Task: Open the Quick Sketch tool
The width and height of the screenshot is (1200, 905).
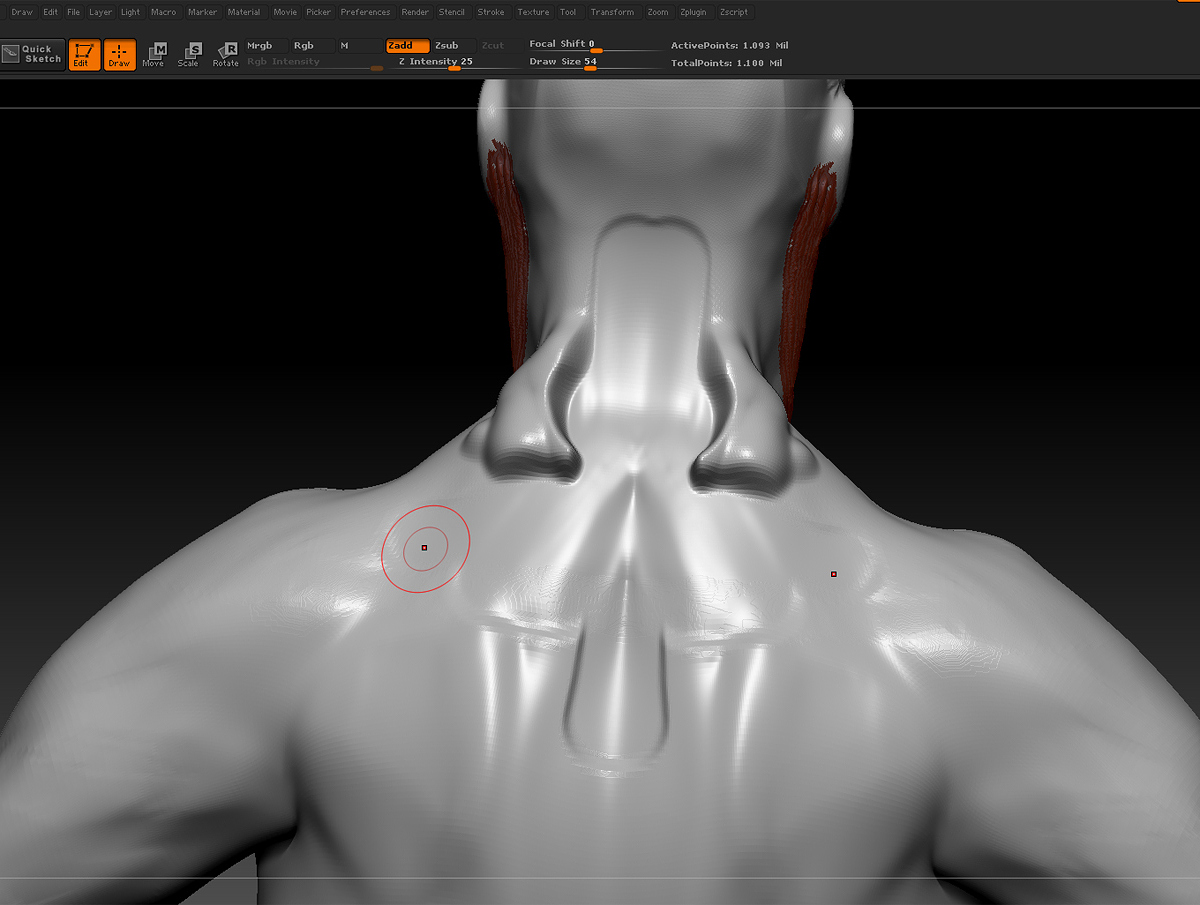Action: pos(32,55)
